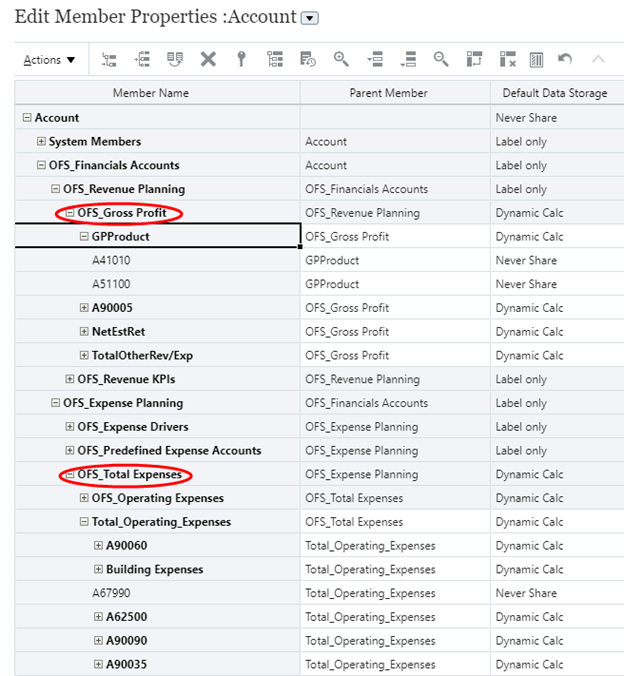
Task: Click the undo arrow icon
Action: [565, 60]
